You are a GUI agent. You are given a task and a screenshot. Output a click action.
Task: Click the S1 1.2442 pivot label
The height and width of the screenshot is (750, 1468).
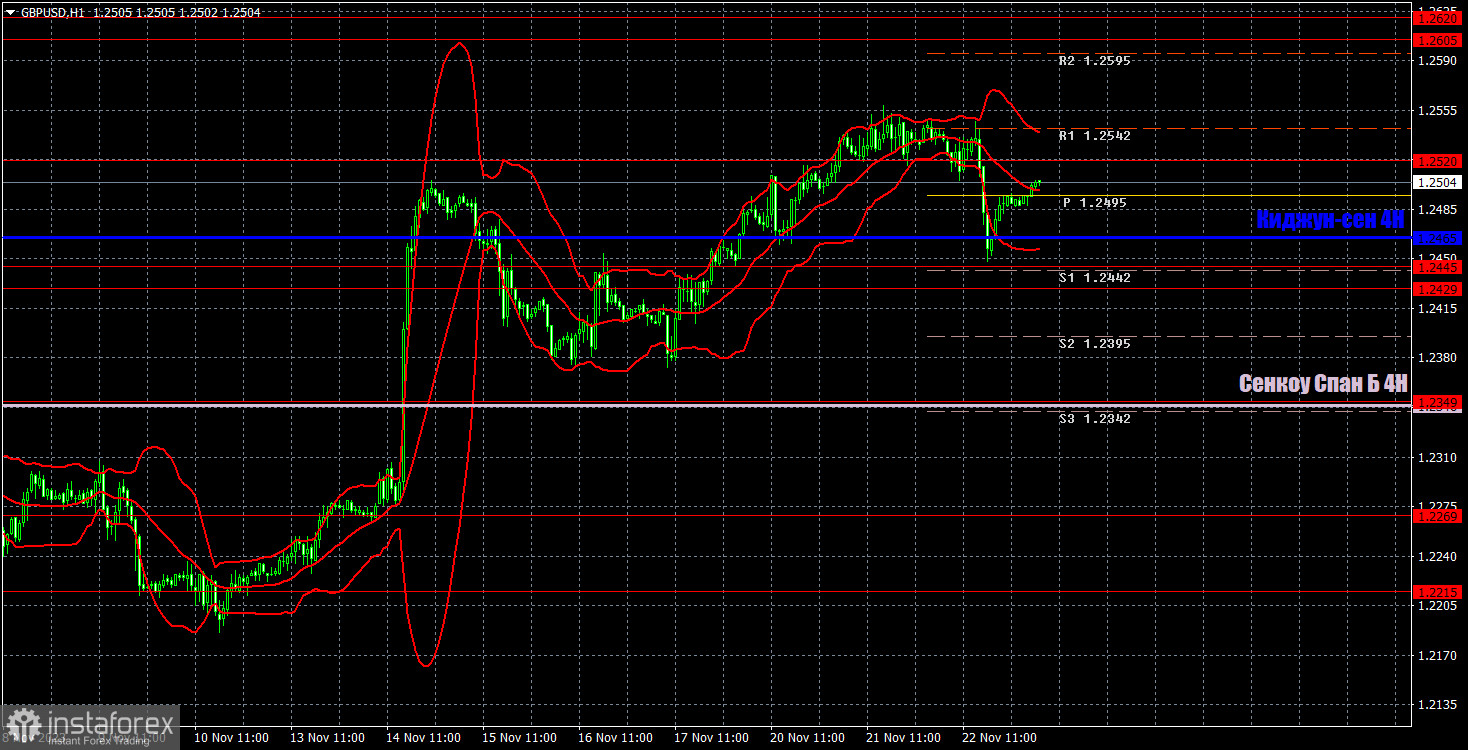point(1094,278)
